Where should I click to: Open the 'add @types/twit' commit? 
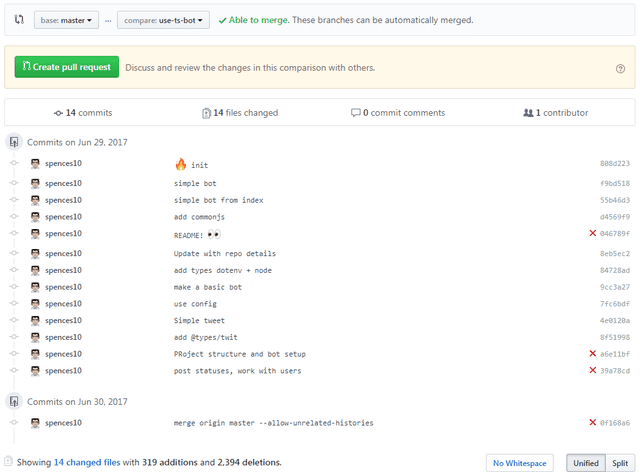click(x=206, y=338)
